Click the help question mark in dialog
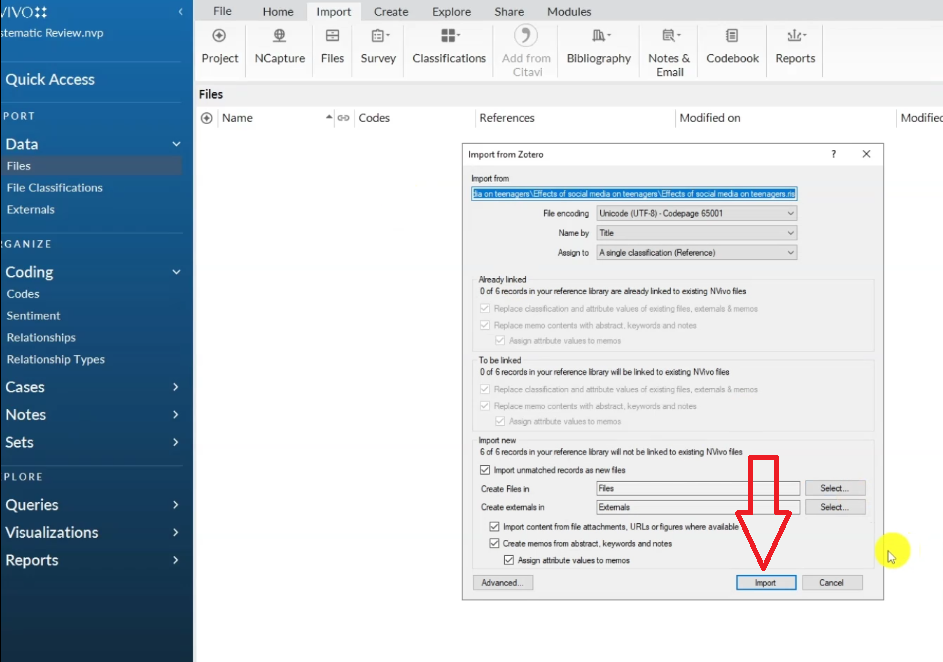 834,154
